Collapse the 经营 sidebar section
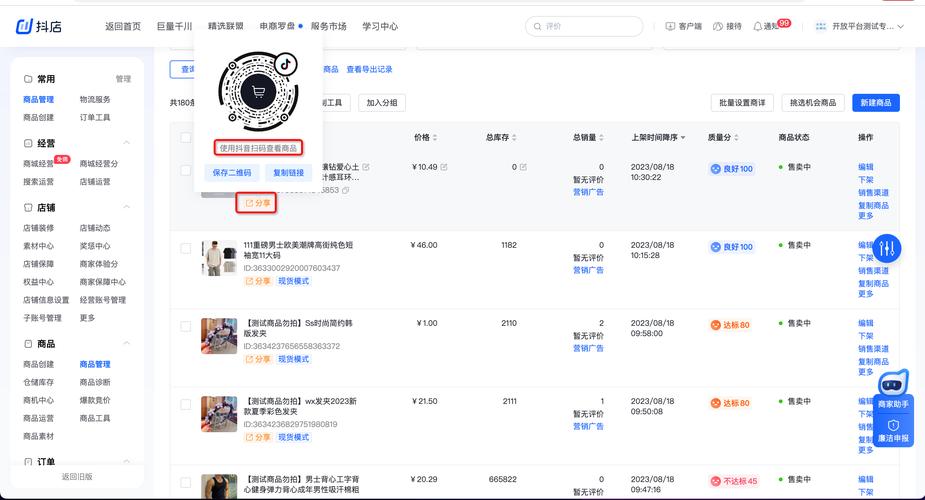The height and width of the screenshot is (500, 925). coord(126,143)
